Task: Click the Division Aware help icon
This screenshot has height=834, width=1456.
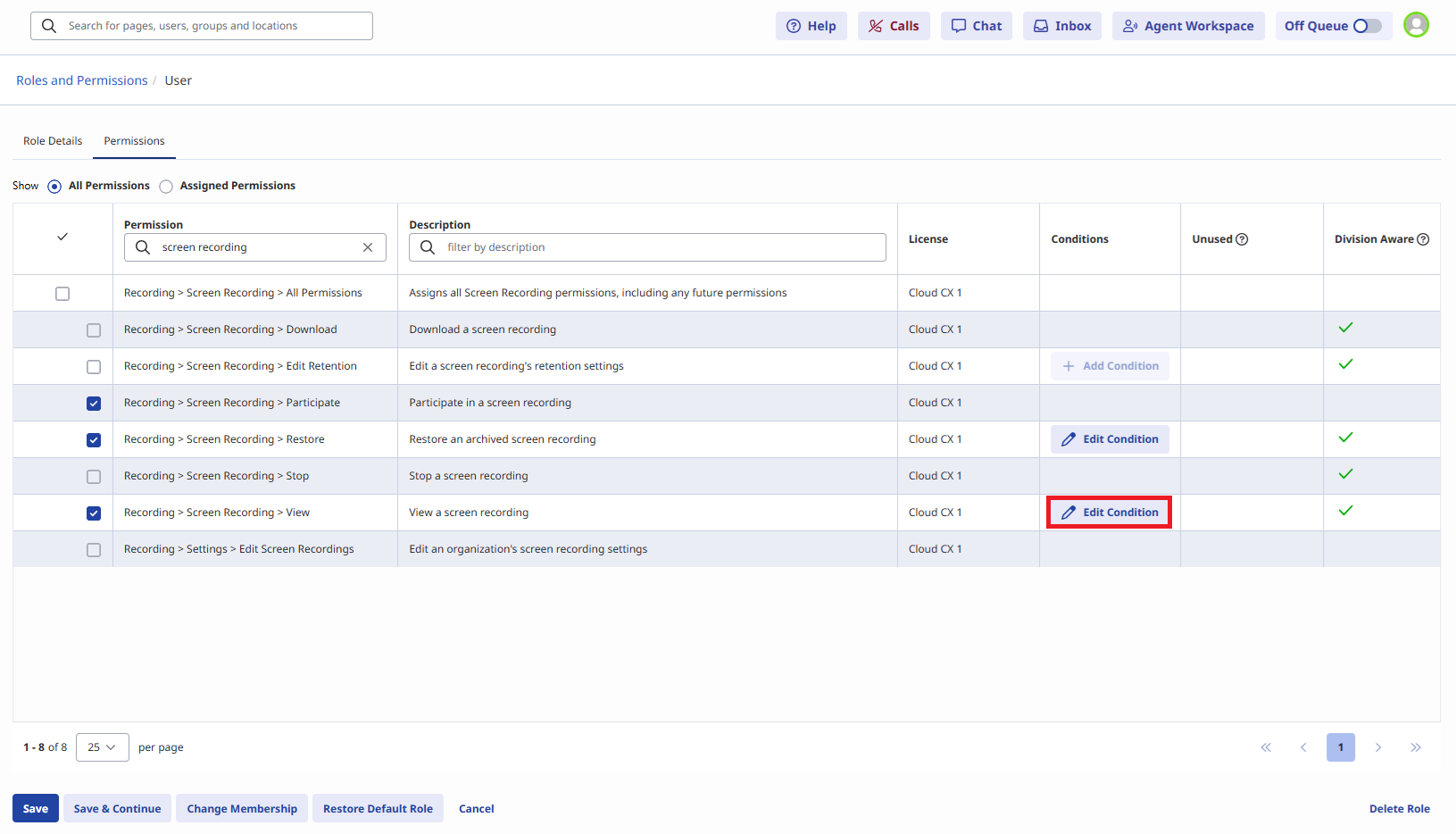Action: click(x=1423, y=239)
